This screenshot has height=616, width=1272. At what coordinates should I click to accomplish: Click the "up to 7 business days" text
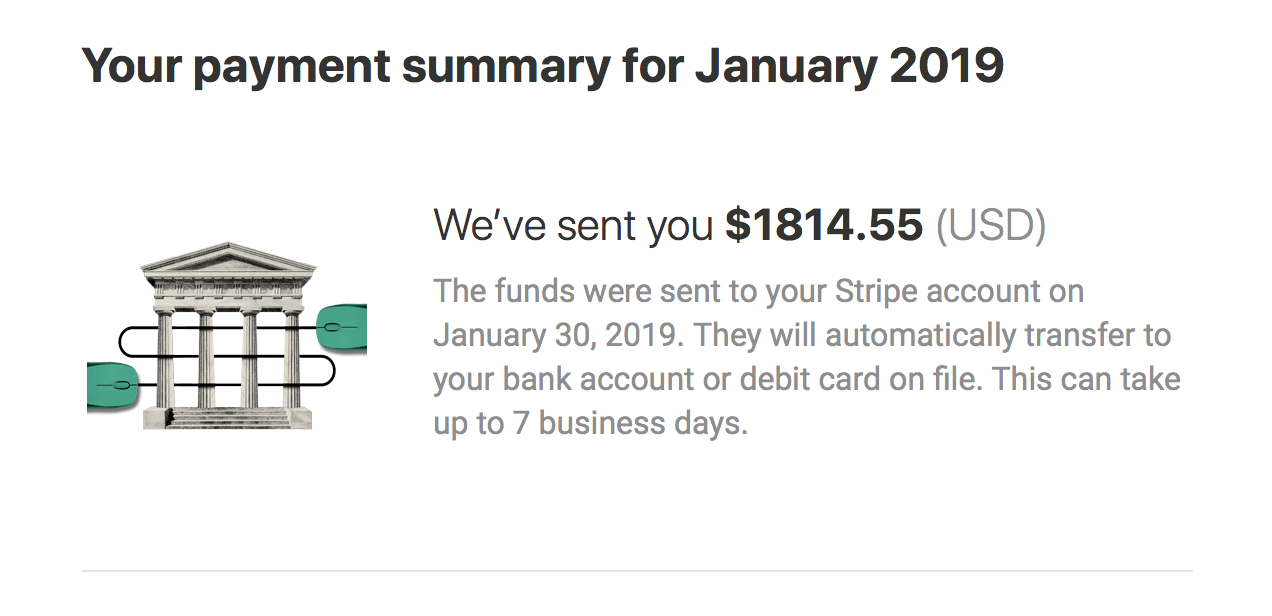pos(590,423)
